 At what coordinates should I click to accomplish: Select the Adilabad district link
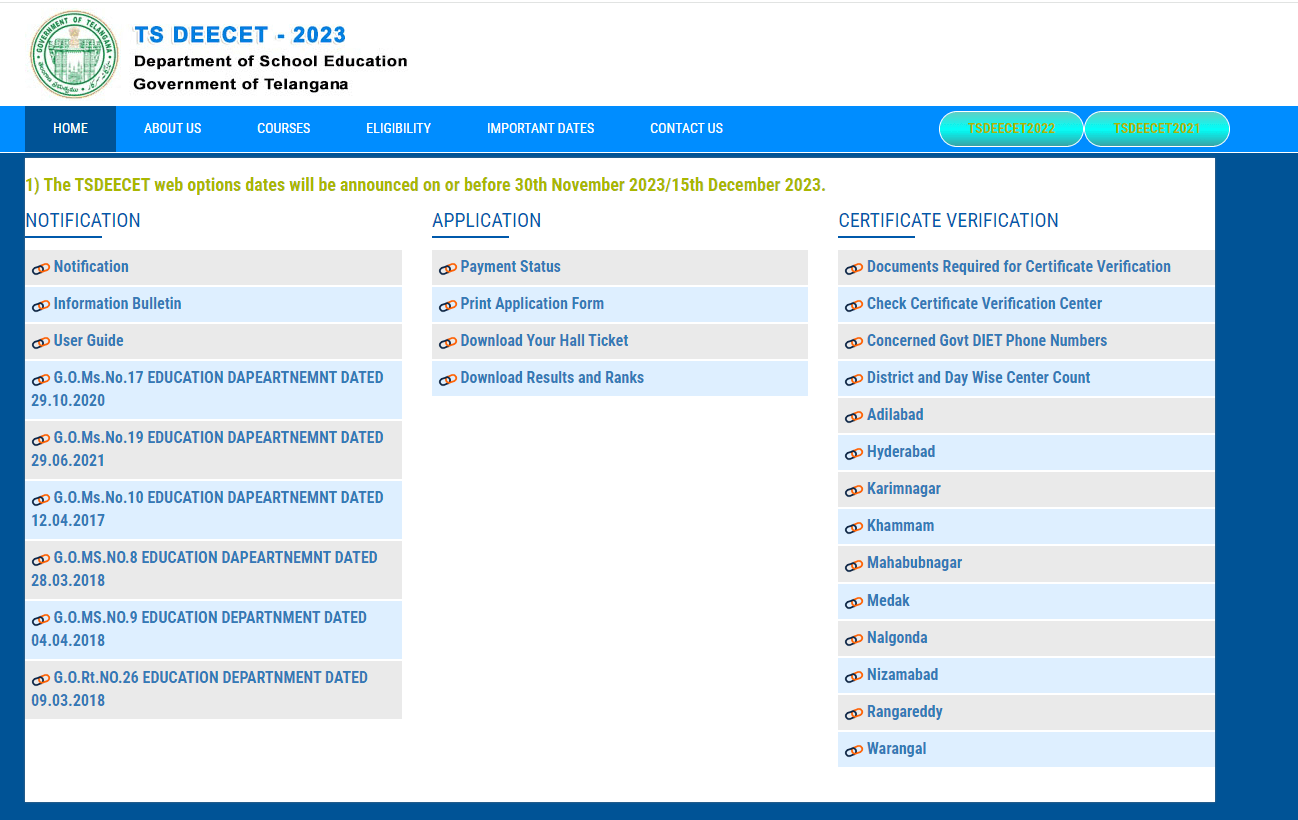pos(895,415)
